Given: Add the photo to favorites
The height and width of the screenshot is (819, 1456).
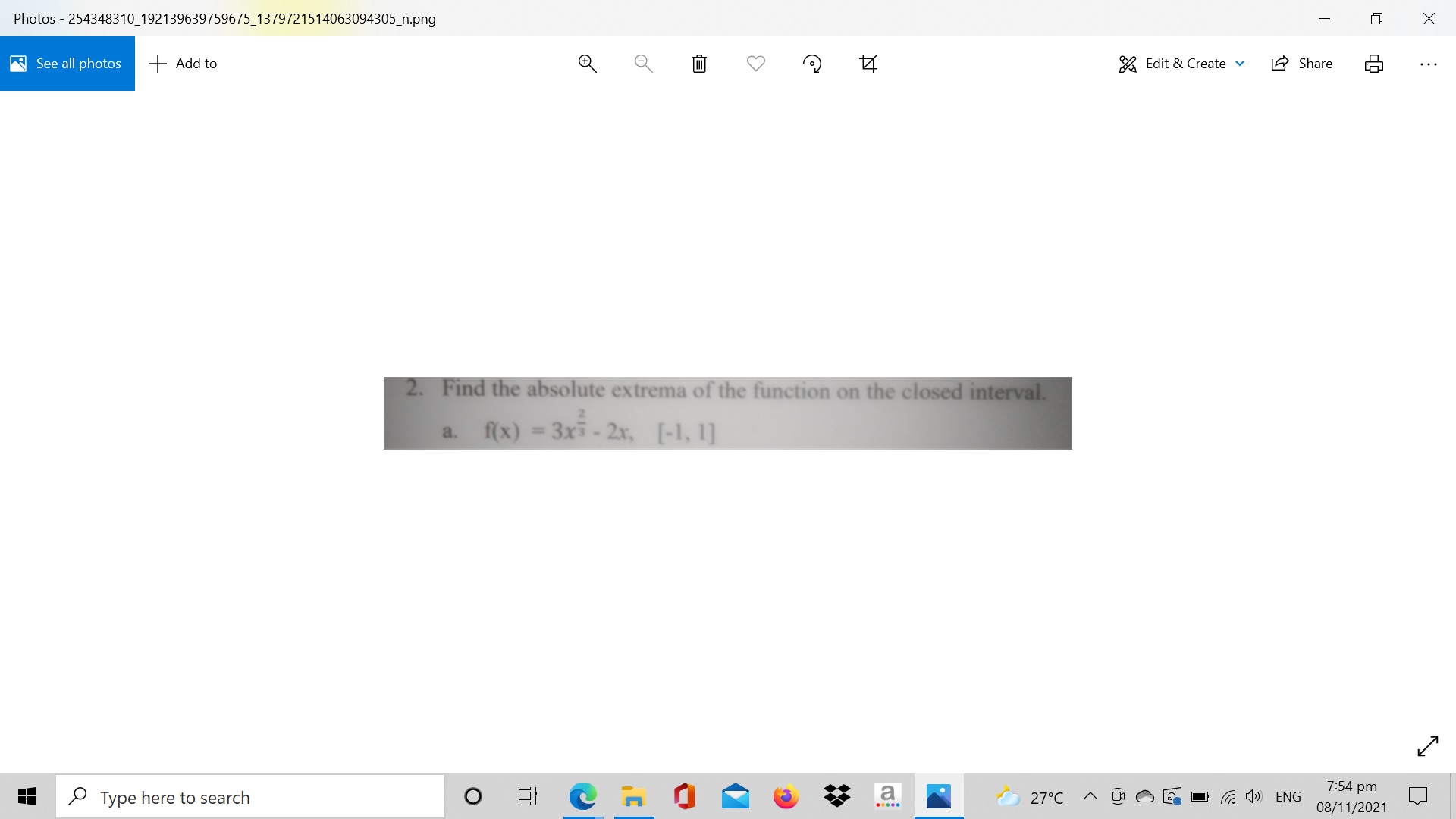Looking at the screenshot, I should 755,63.
